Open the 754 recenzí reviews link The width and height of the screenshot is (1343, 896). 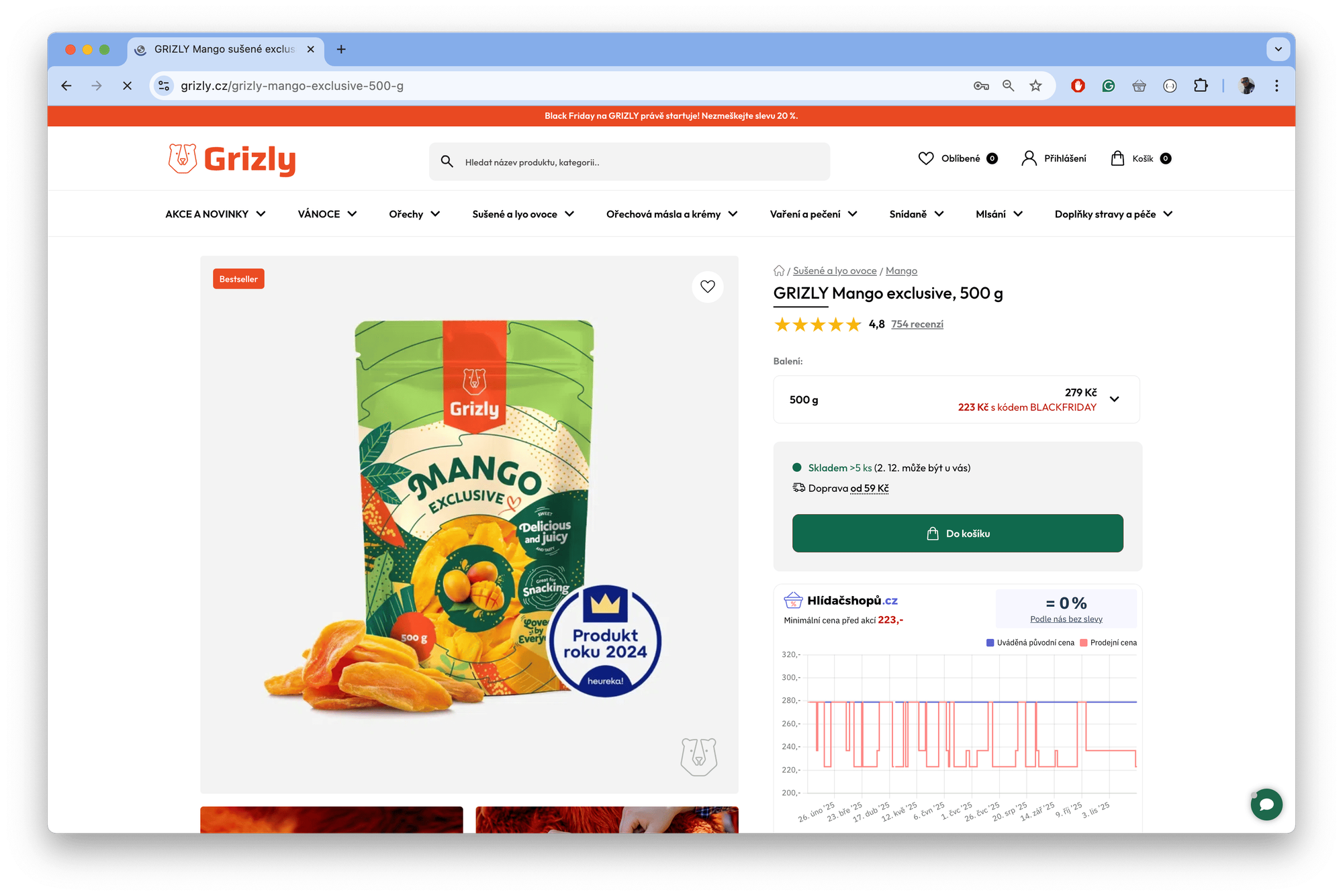917,324
